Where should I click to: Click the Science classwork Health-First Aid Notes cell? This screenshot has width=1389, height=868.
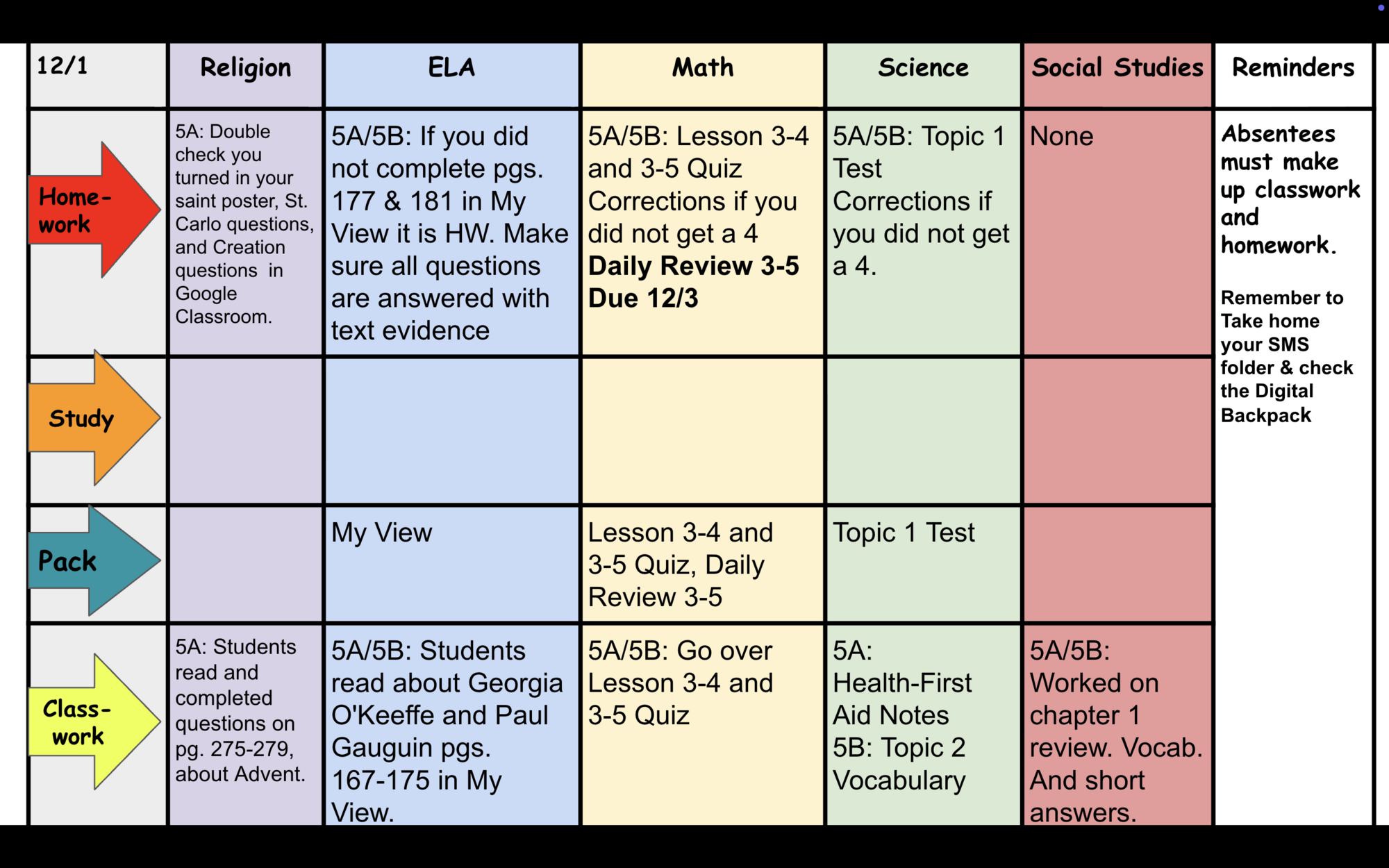(x=901, y=715)
